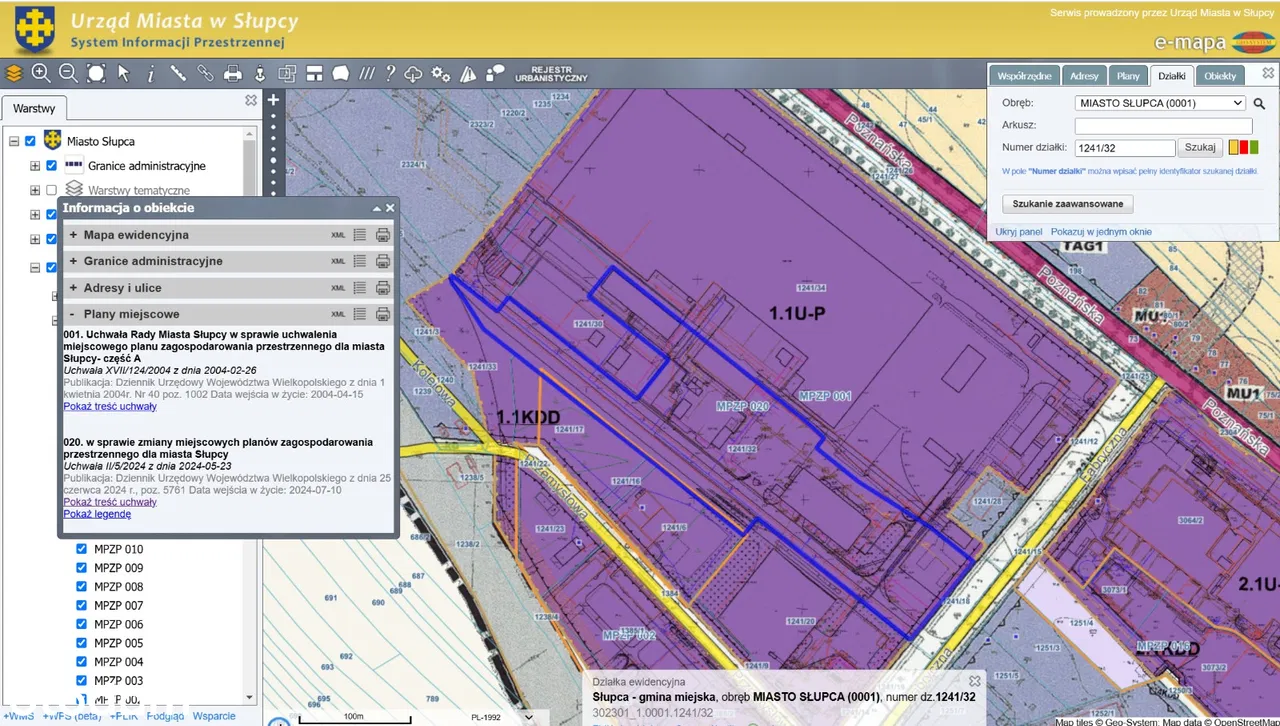Select the full extent view tool
Screen dimensions: 1280x726
pos(96,73)
